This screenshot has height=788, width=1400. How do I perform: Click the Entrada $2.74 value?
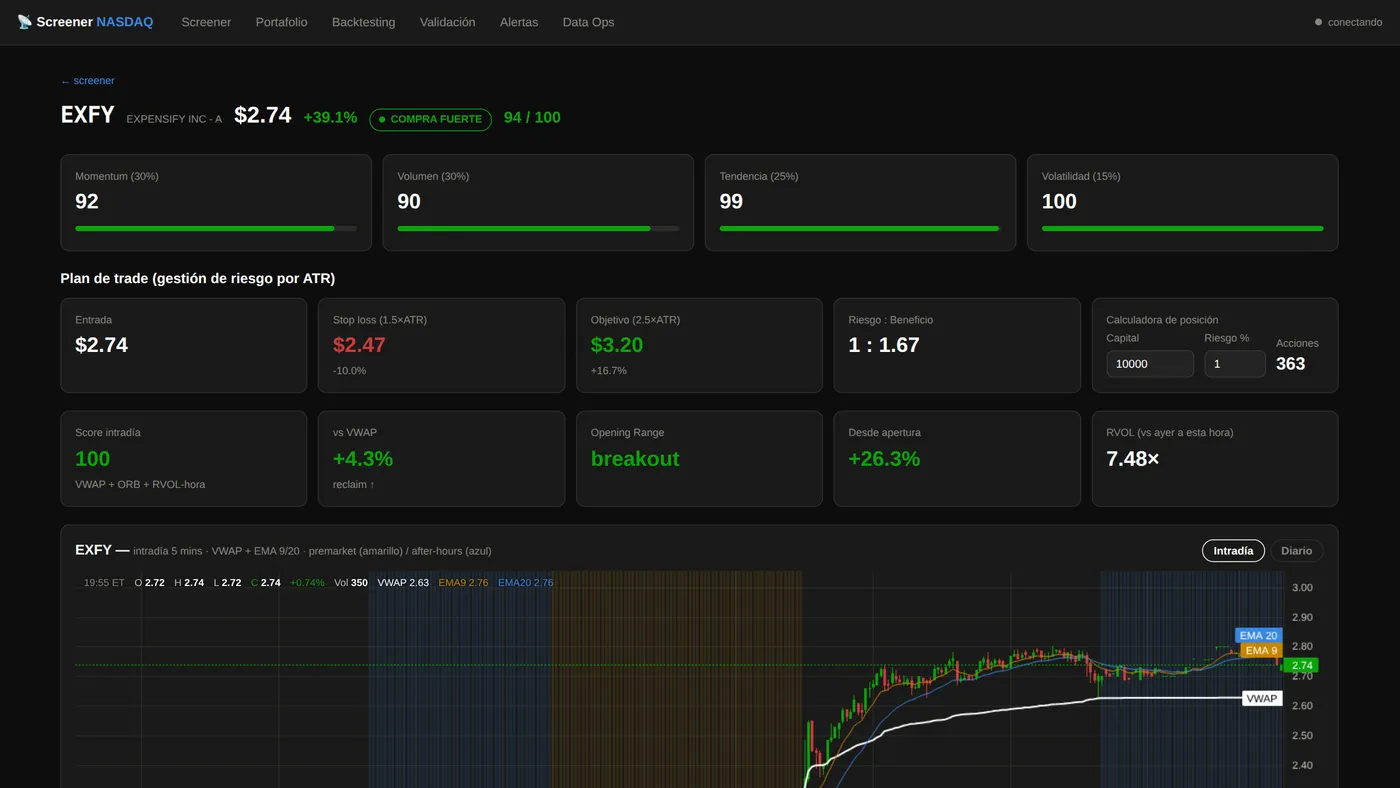point(102,345)
